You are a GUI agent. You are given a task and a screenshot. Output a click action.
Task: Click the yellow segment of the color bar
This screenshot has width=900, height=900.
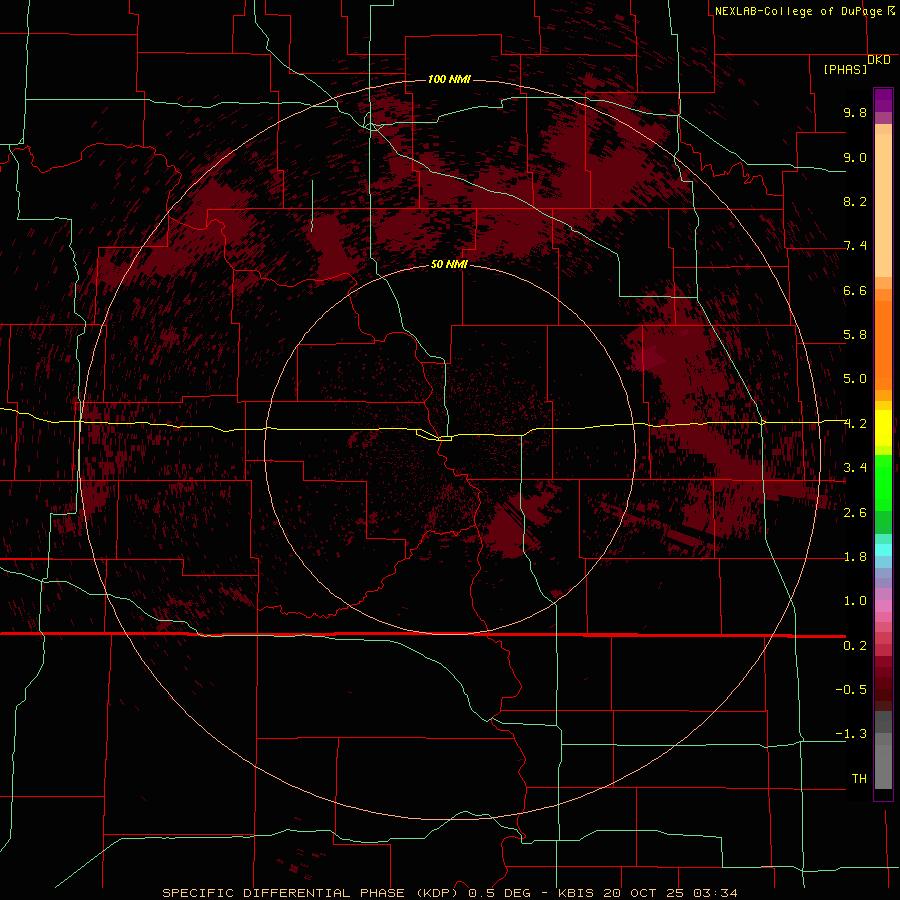coord(883,428)
